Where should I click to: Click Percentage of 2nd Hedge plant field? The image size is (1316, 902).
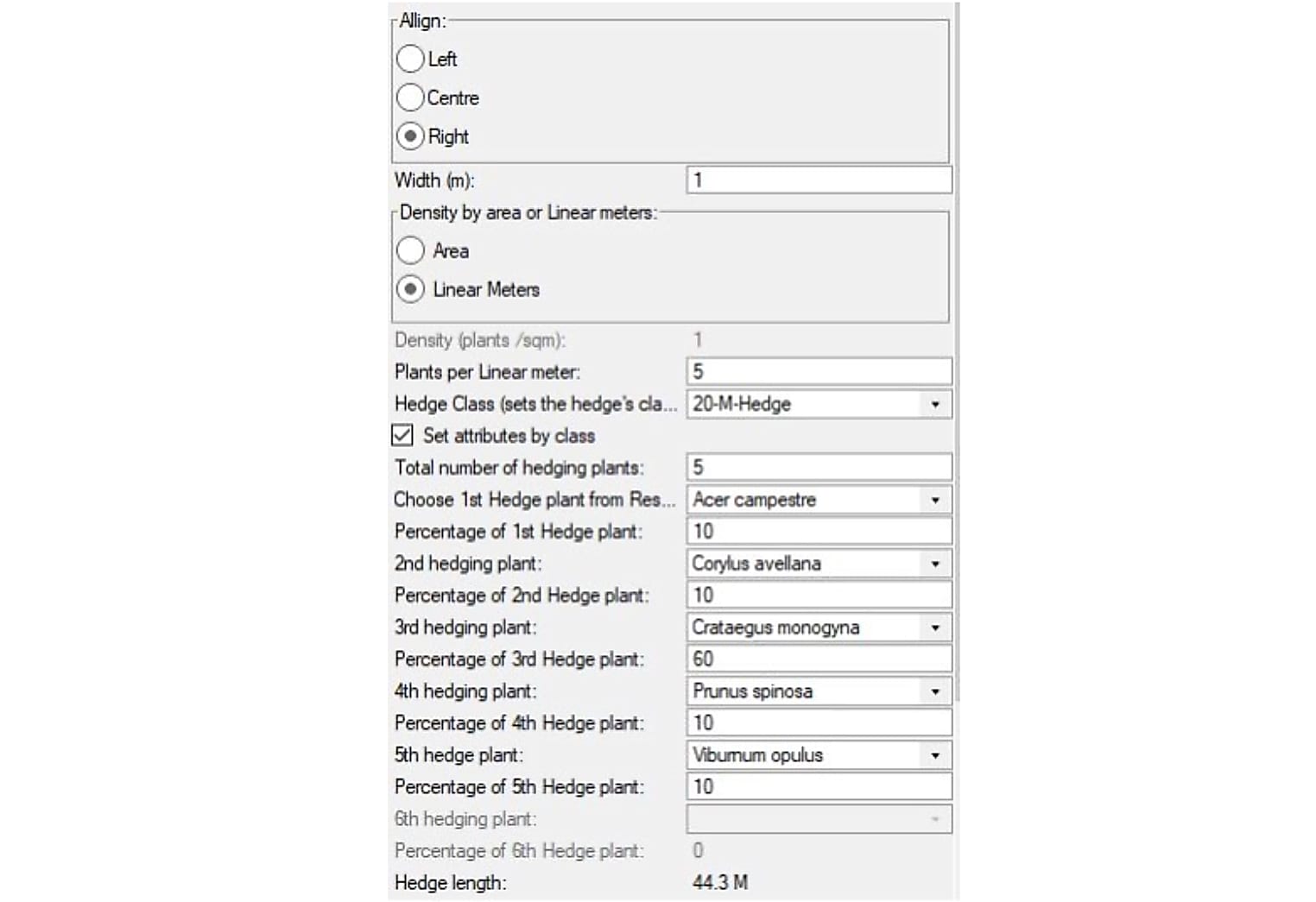(819, 595)
